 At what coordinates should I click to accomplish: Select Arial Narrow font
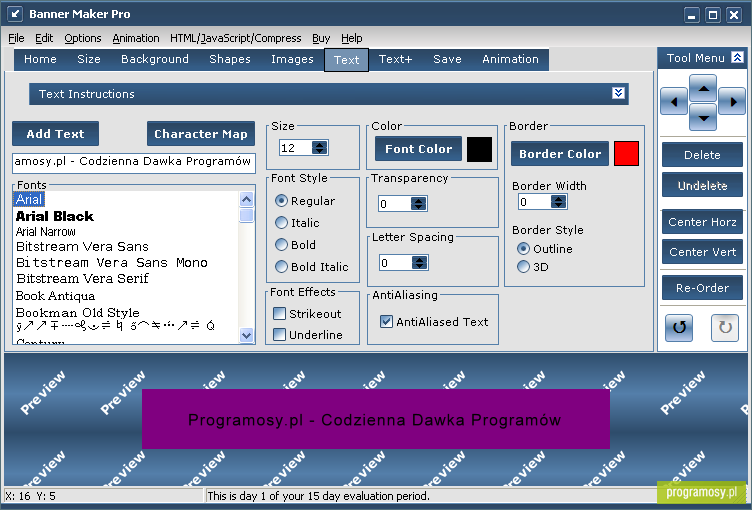[46, 232]
